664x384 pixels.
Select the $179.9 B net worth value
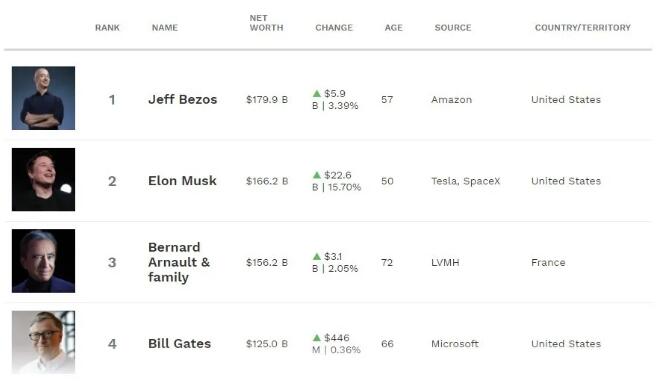click(267, 99)
